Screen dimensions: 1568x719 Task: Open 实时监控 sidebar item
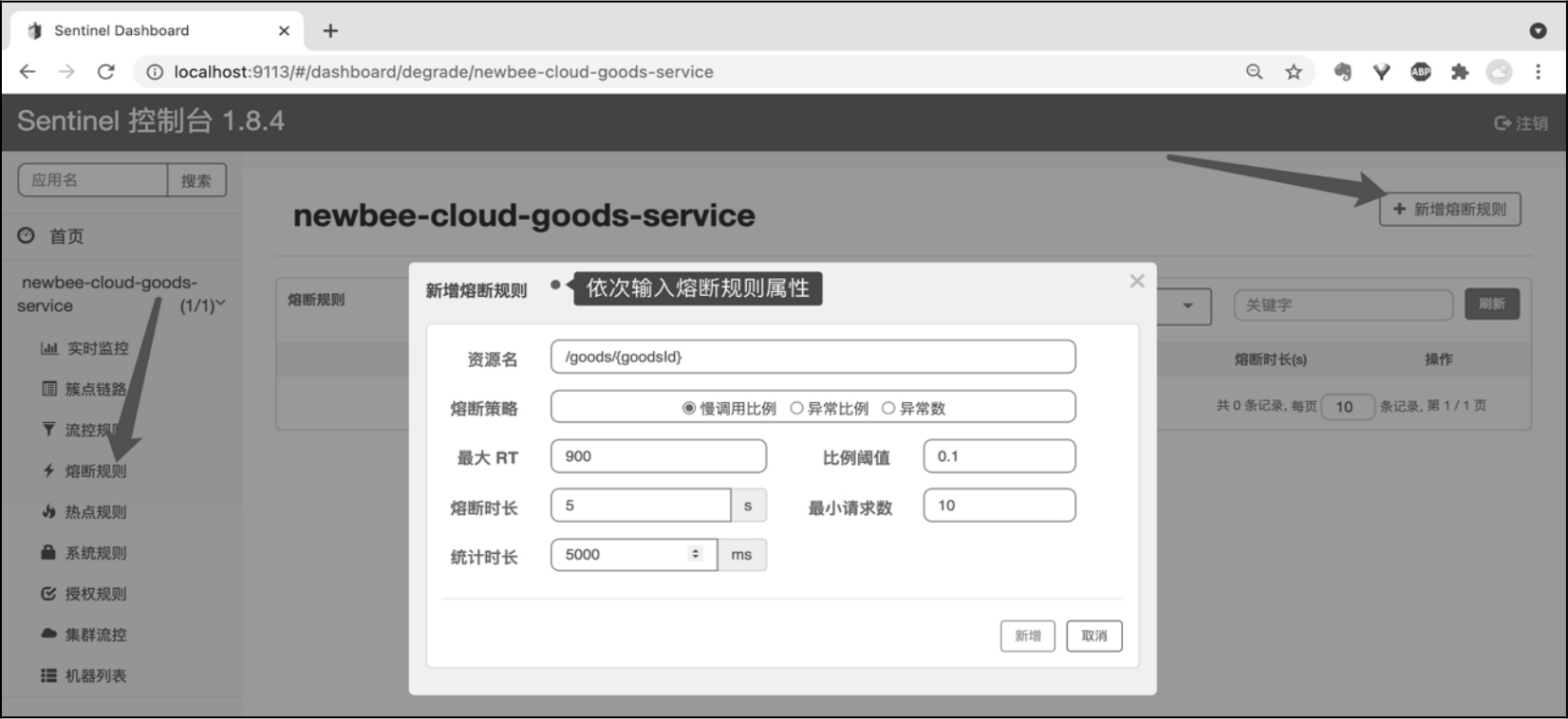(84, 348)
